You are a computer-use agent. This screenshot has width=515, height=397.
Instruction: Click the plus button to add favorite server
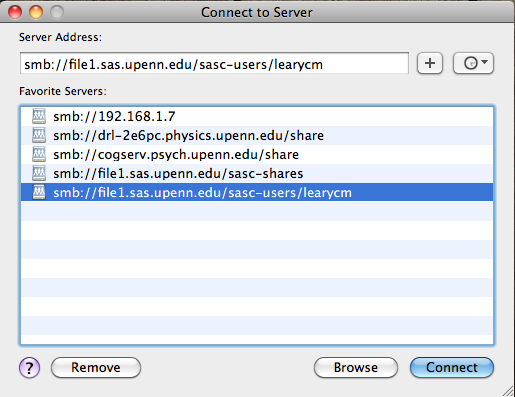click(x=430, y=63)
